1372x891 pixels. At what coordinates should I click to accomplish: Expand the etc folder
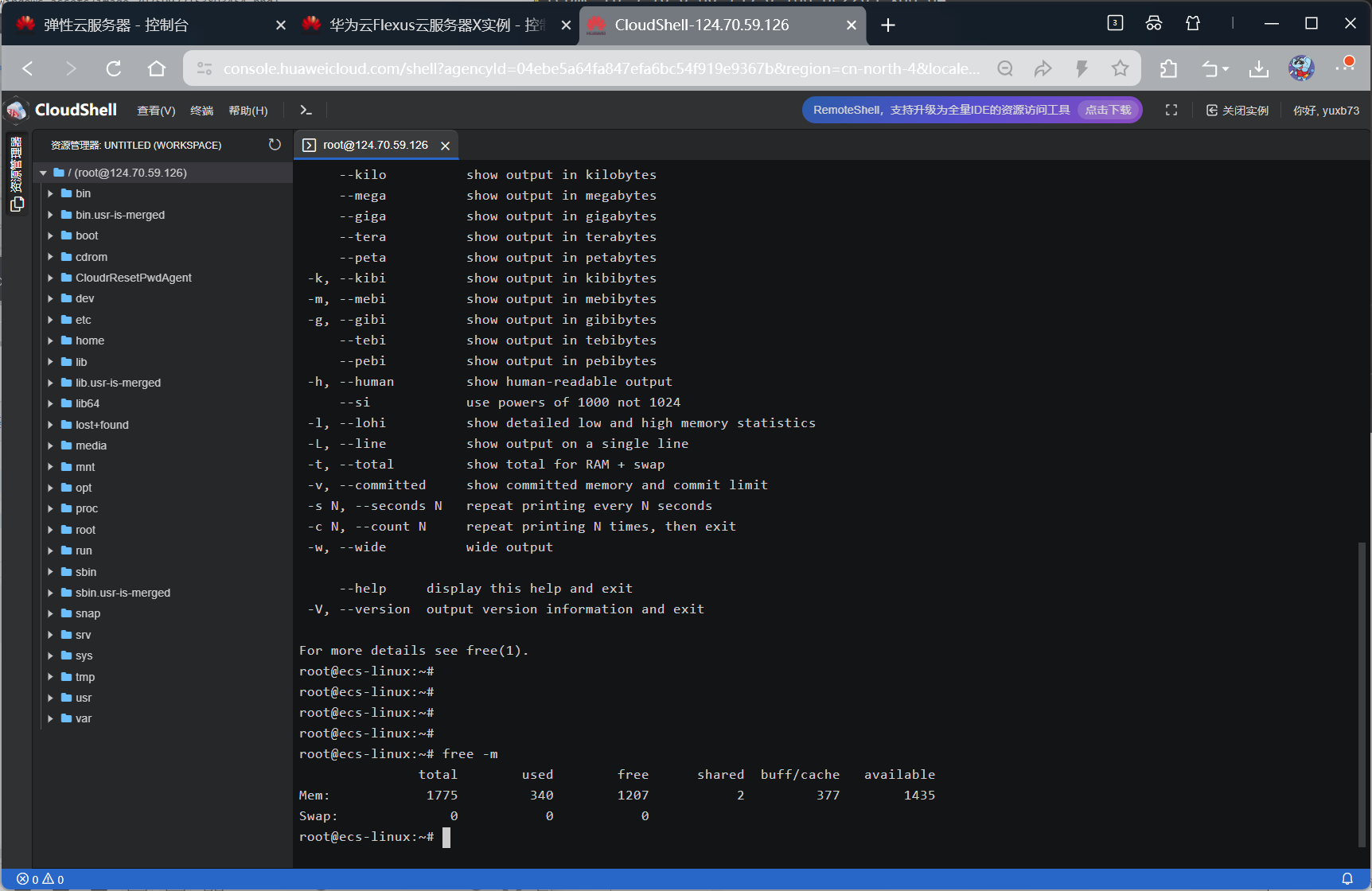(50, 320)
